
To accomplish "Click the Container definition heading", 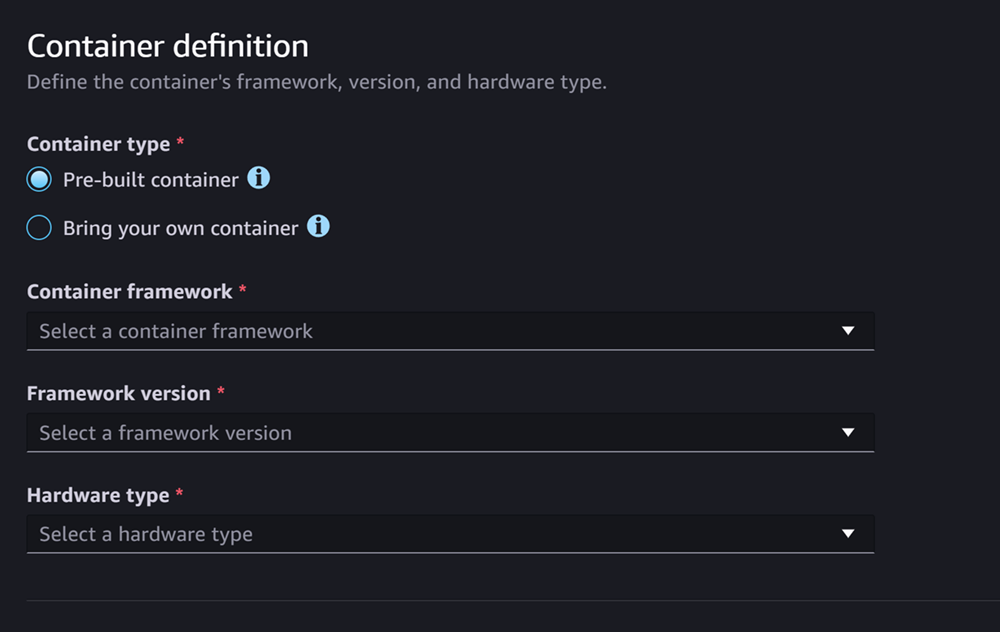I will click(167, 45).
